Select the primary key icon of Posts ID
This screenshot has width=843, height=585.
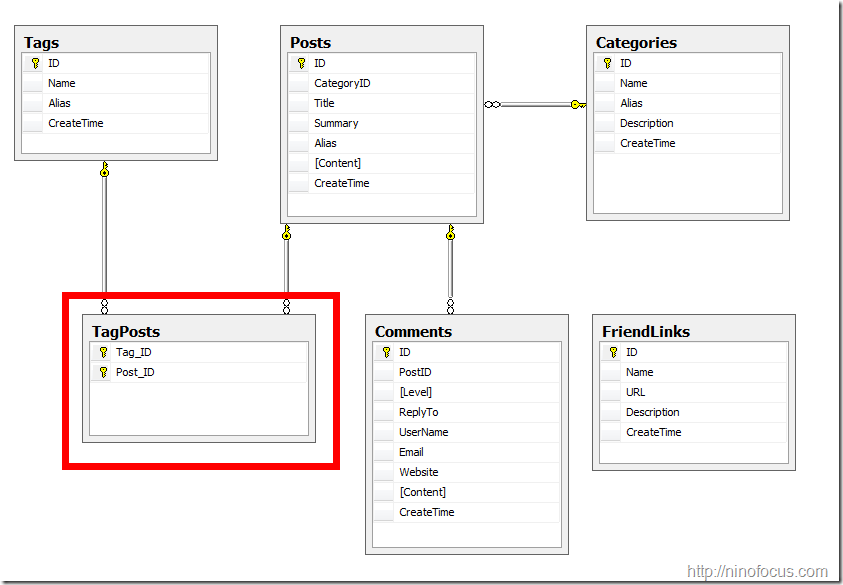click(302, 63)
